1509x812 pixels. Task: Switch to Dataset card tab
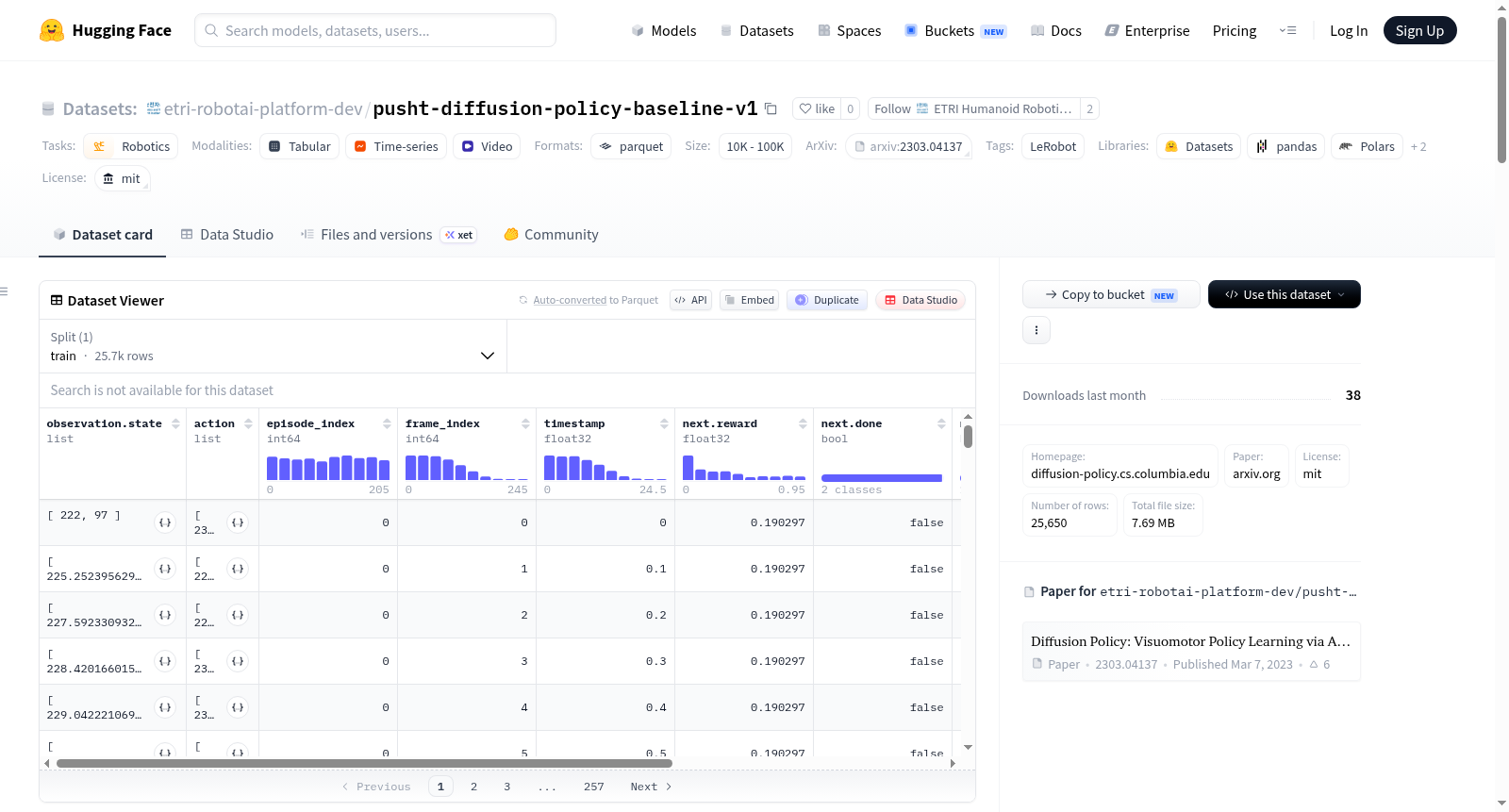point(102,235)
